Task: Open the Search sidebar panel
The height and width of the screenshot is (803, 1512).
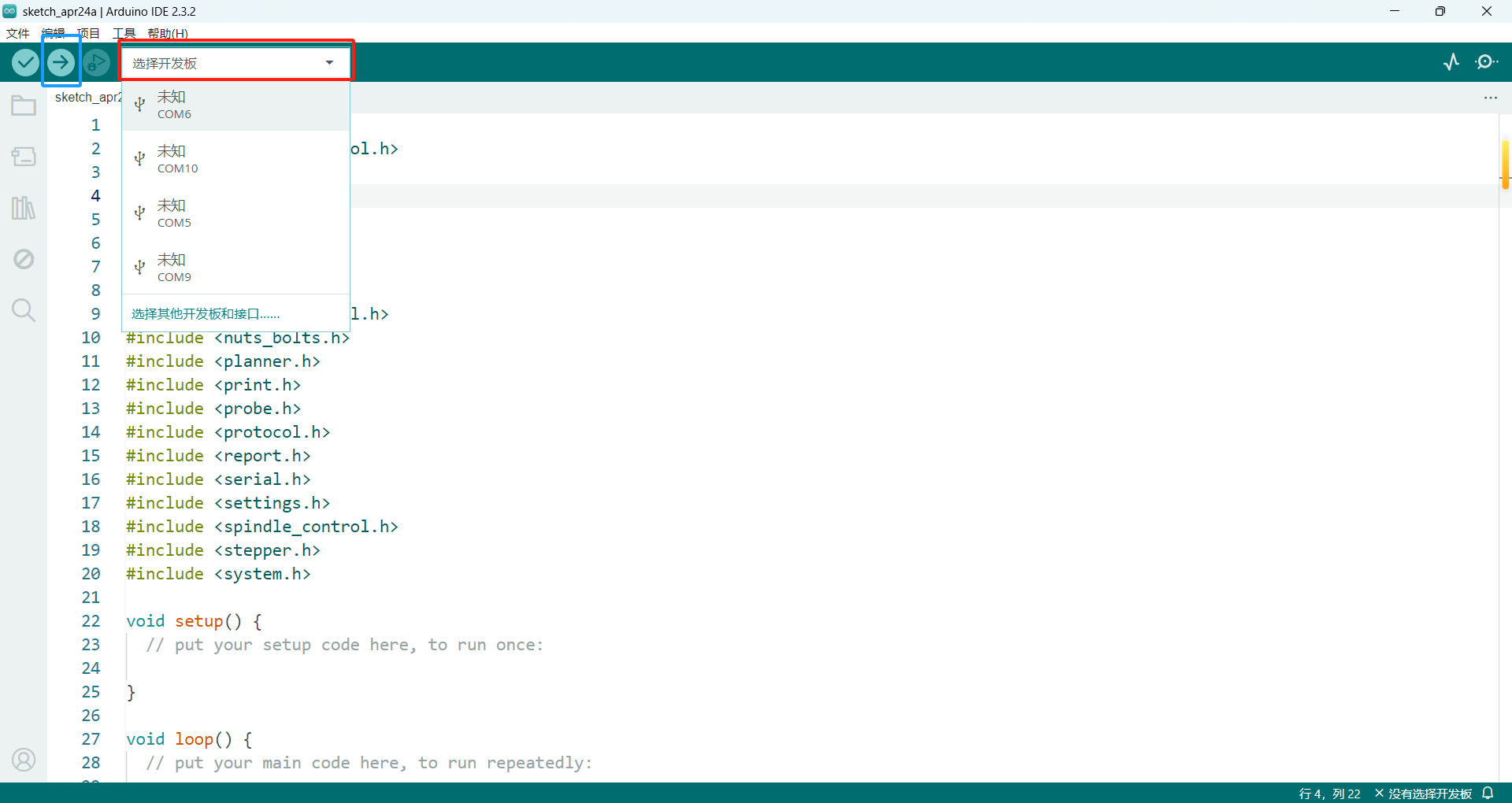Action: point(24,310)
